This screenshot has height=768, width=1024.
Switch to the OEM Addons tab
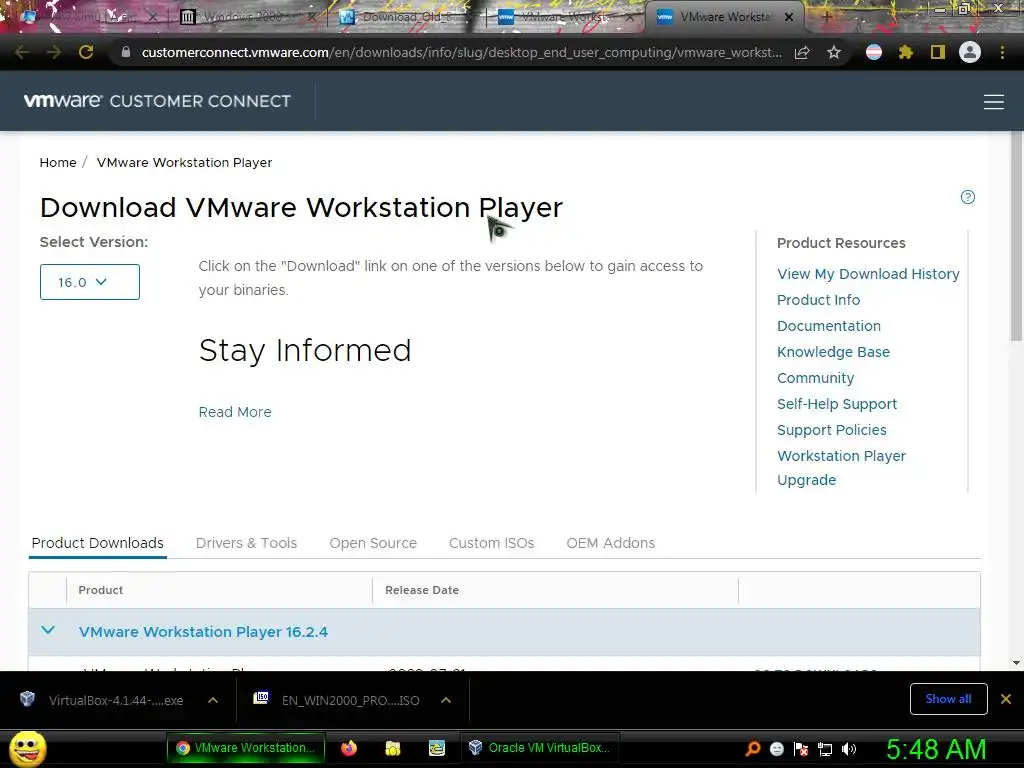click(x=611, y=543)
